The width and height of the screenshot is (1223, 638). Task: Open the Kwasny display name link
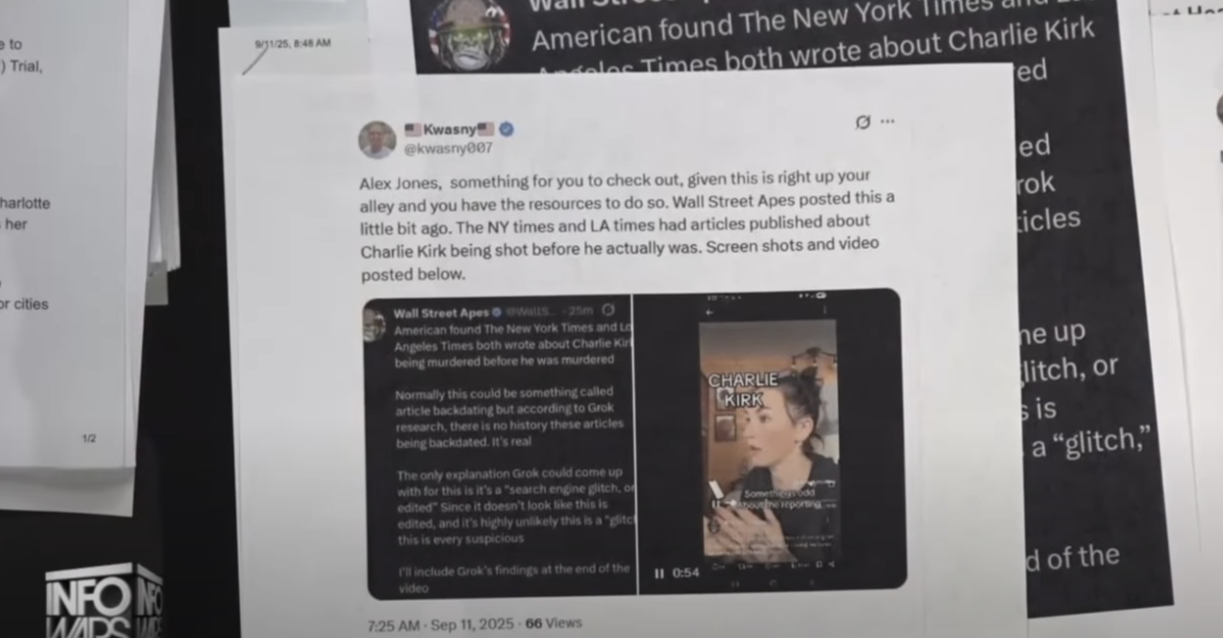449,129
